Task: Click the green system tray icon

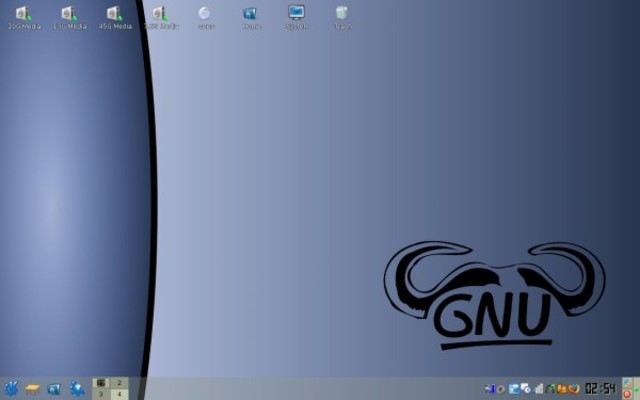Action: [x=551, y=389]
